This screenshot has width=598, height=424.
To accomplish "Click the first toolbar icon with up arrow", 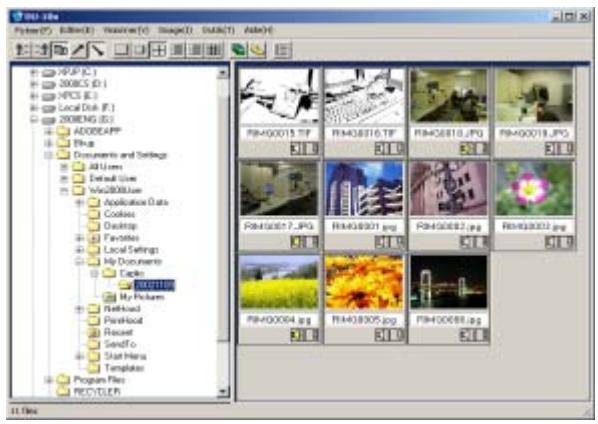I will [23, 50].
